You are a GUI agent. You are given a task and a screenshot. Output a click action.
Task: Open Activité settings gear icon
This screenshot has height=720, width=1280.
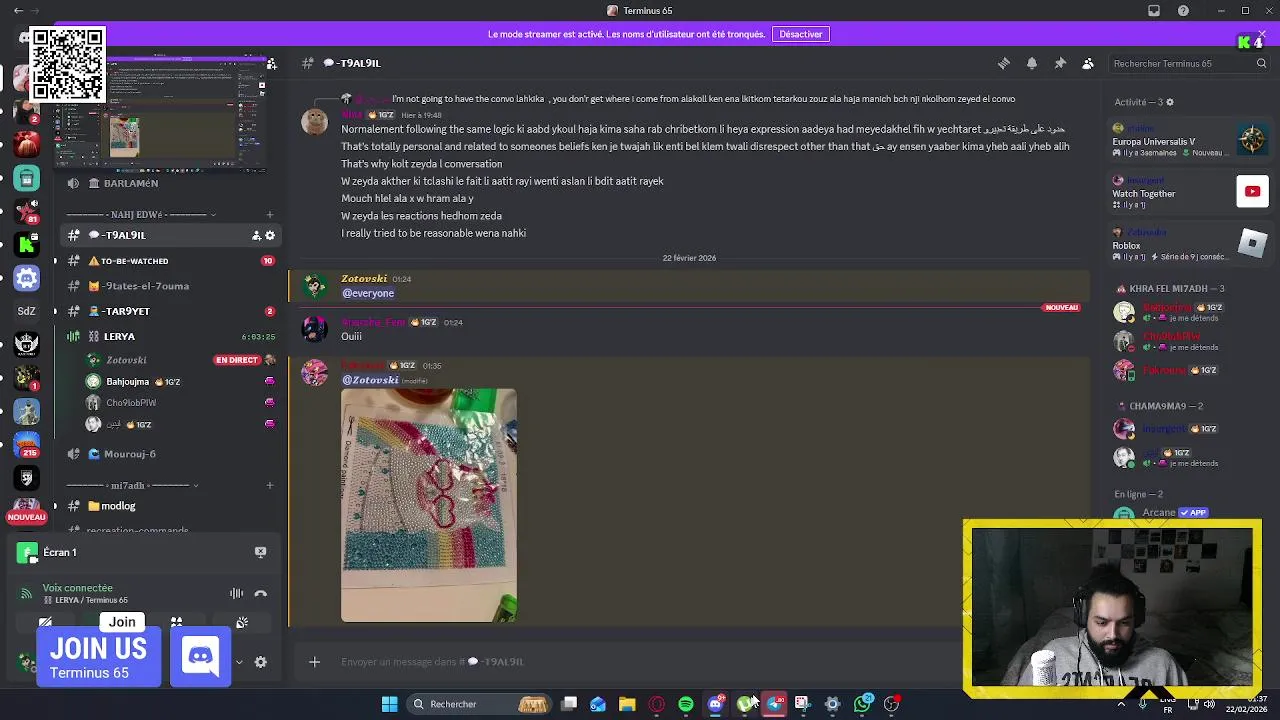click(x=1170, y=102)
